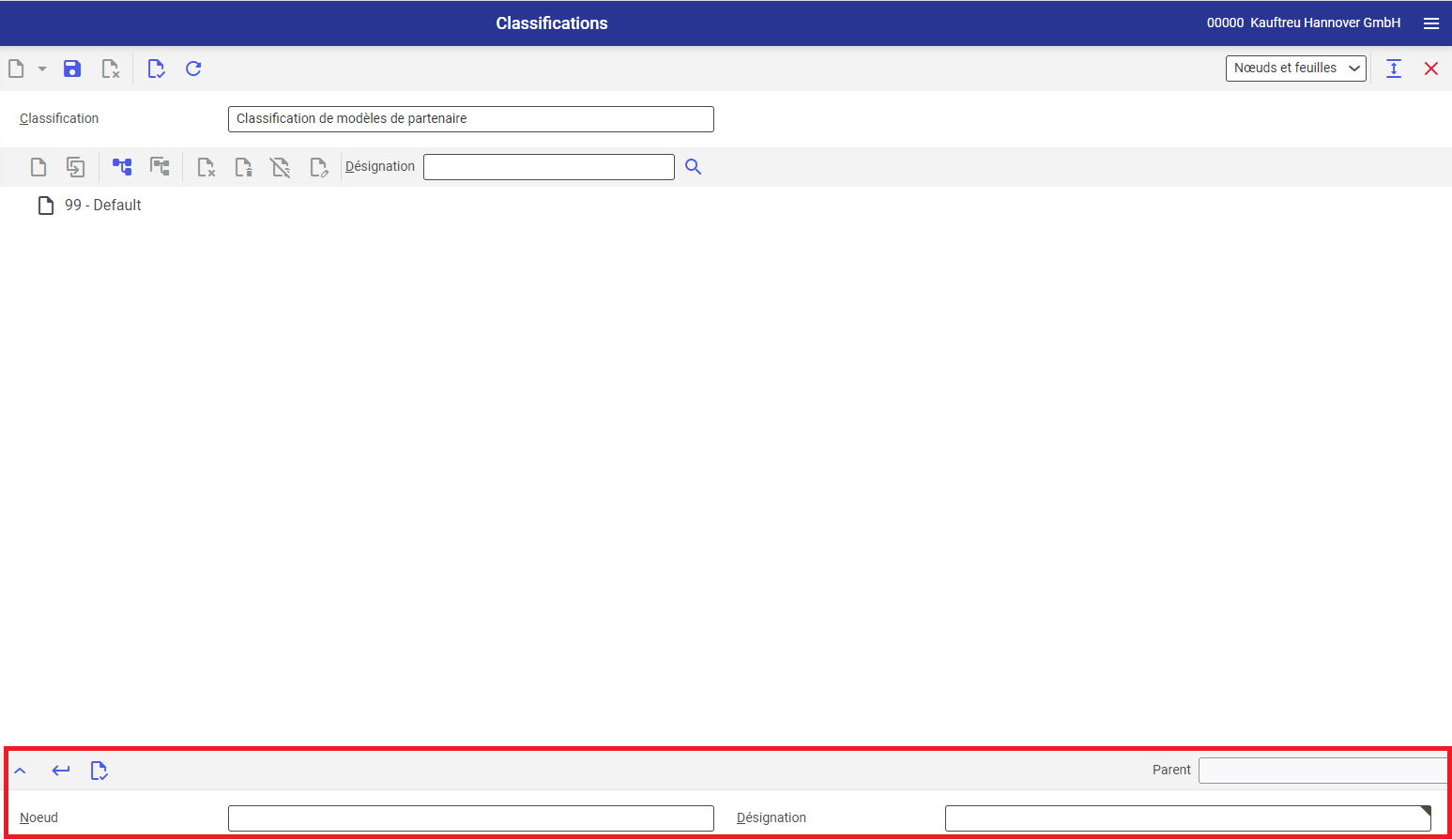The height and width of the screenshot is (840, 1452).
Task: Click the page icon of 99 - Default
Action: pos(46,206)
